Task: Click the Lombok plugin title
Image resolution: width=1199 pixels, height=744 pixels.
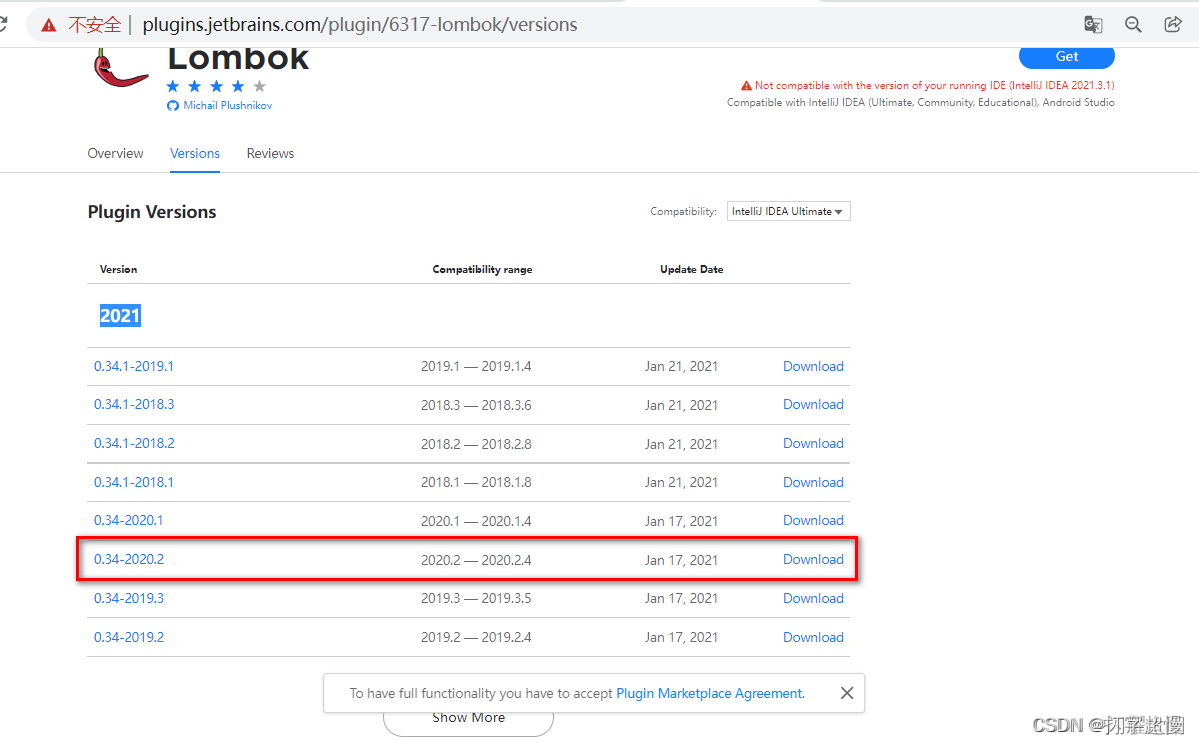Action: click(x=238, y=59)
